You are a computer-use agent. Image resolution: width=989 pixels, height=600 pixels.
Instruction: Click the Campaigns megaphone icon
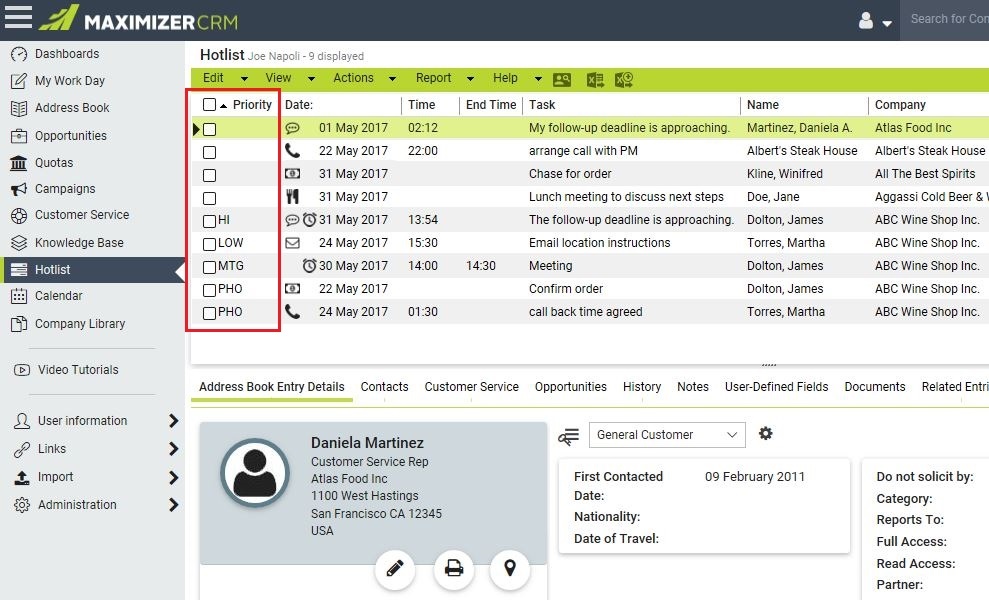[x=19, y=189]
